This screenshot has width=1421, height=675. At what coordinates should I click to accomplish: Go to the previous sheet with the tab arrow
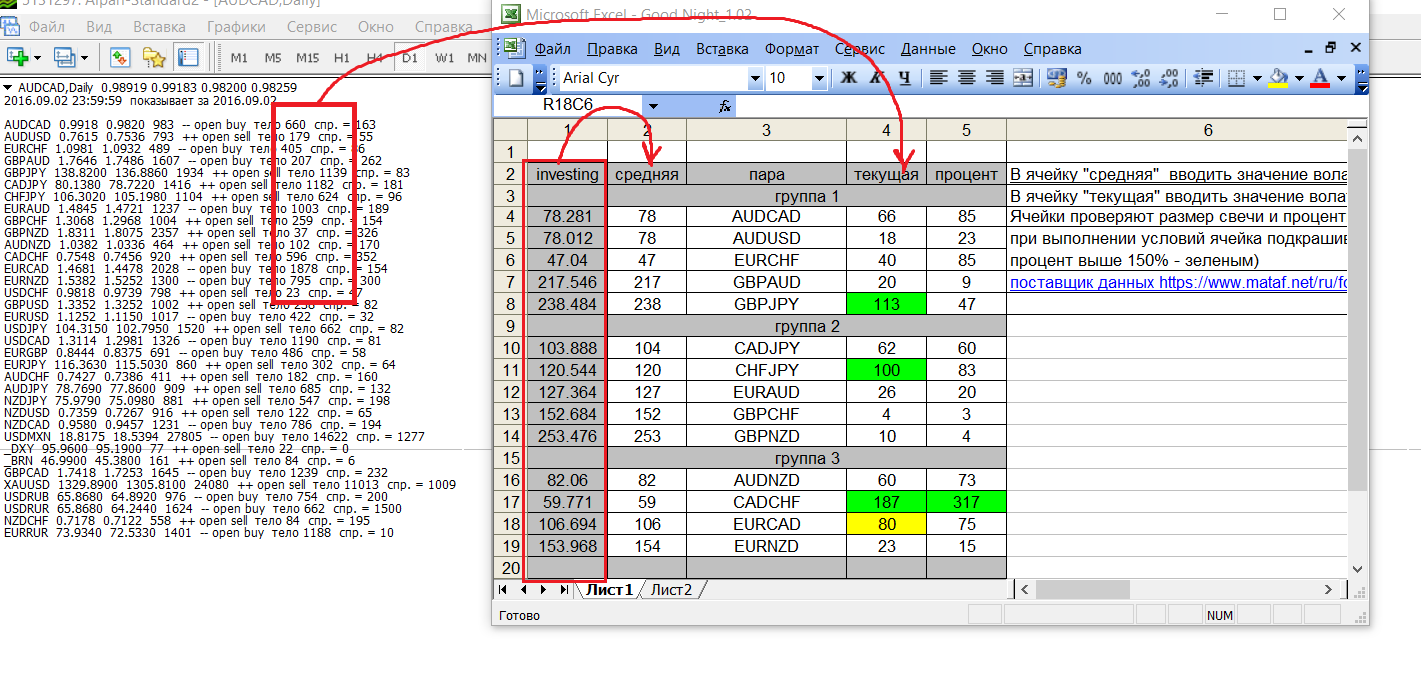pyautogui.click(x=523, y=590)
